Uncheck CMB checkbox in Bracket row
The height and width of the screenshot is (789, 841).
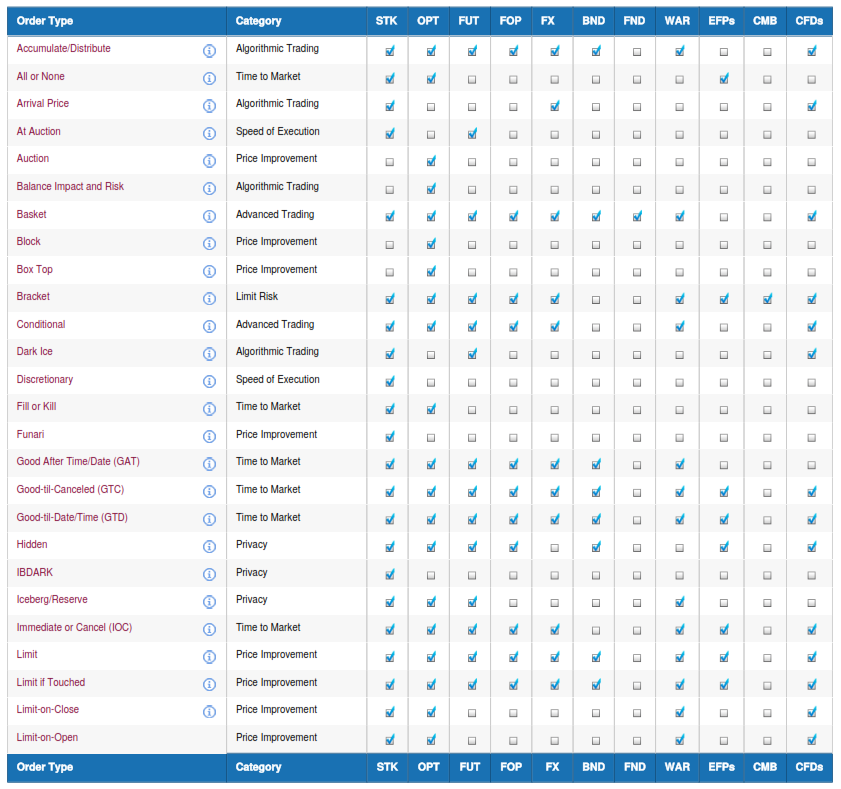pos(767,299)
